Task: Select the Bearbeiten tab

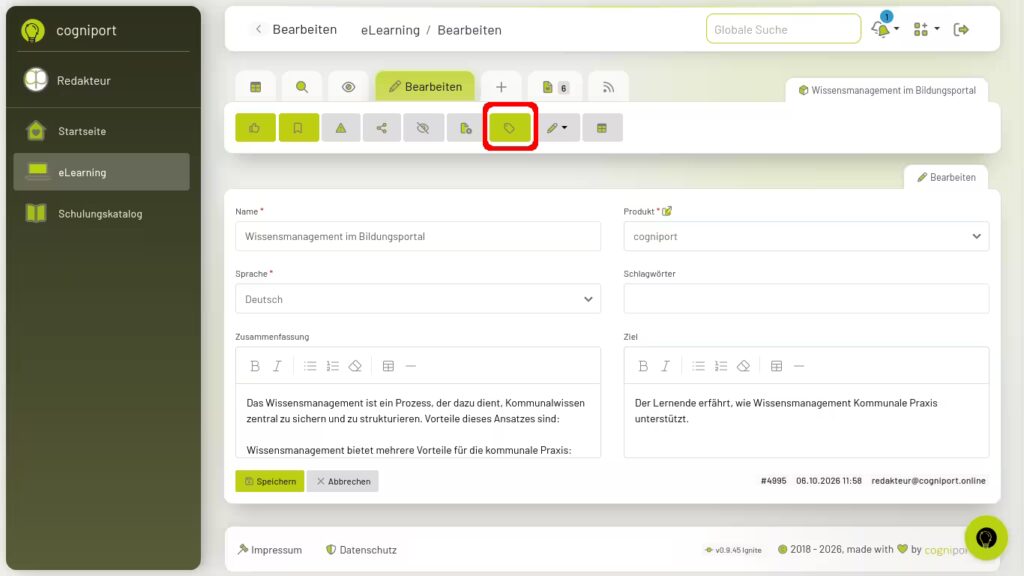Action: click(425, 86)
